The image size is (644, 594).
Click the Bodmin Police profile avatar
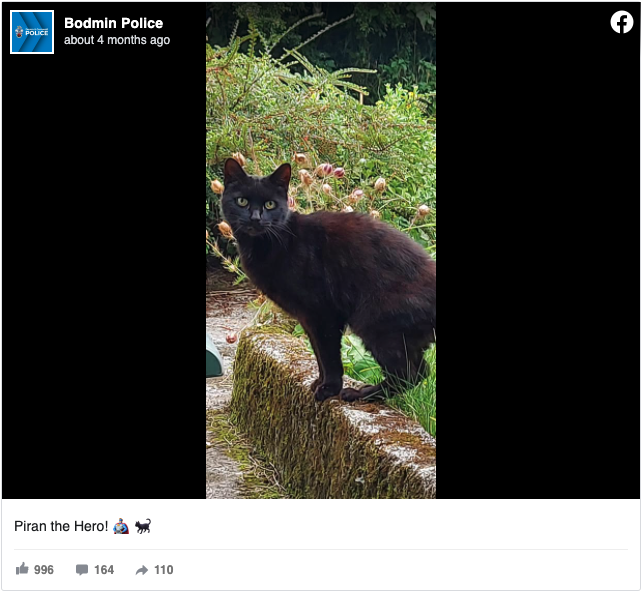(32, 32)
